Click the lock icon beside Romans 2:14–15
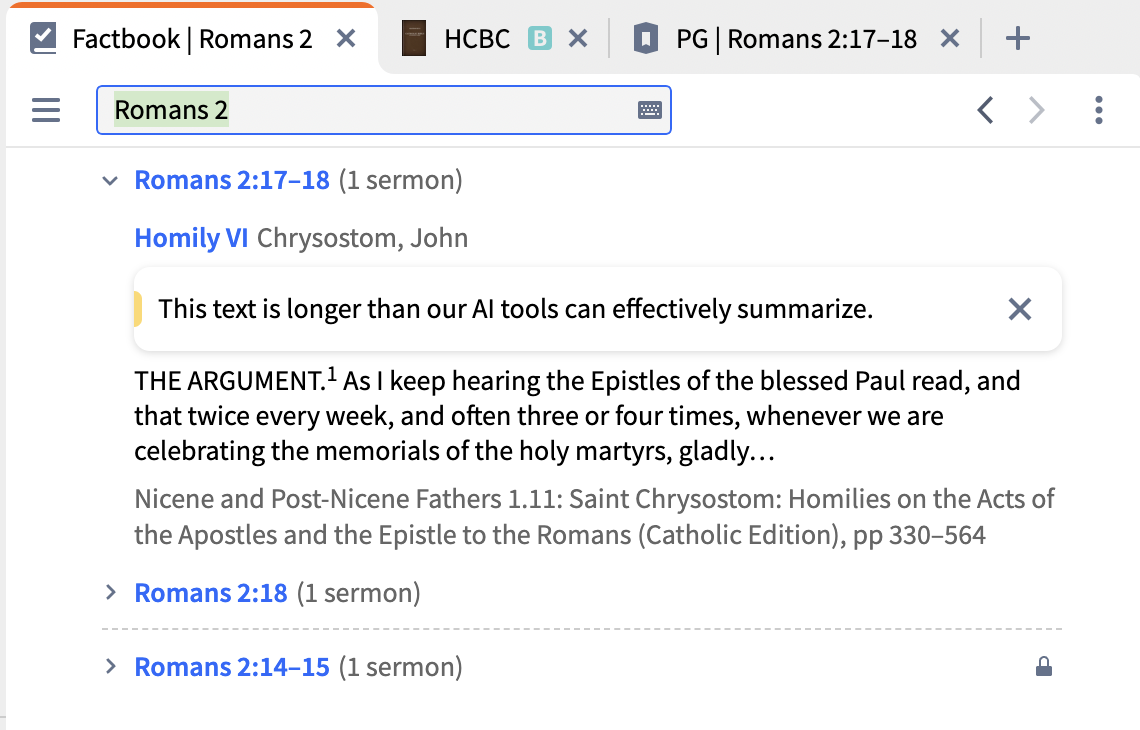1140x730 pixels. coord(1043,667)
